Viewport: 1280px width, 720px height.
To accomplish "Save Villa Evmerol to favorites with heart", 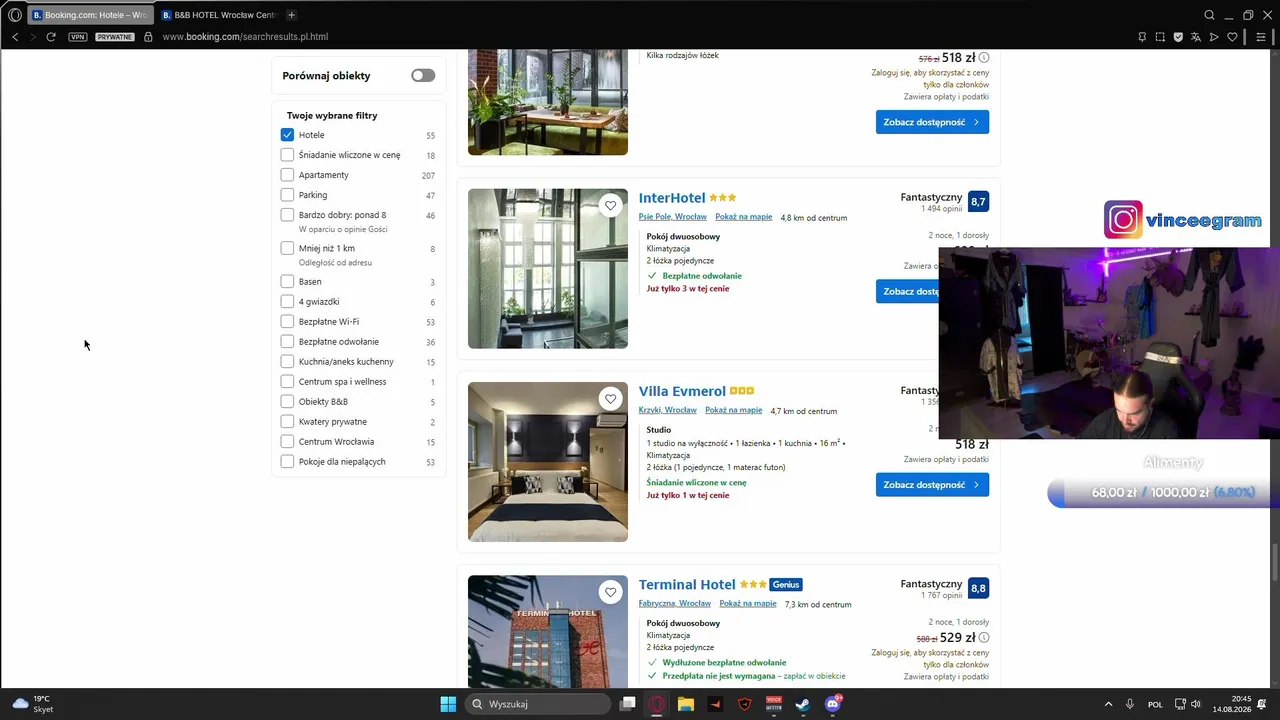I will [x=610, y=399].
